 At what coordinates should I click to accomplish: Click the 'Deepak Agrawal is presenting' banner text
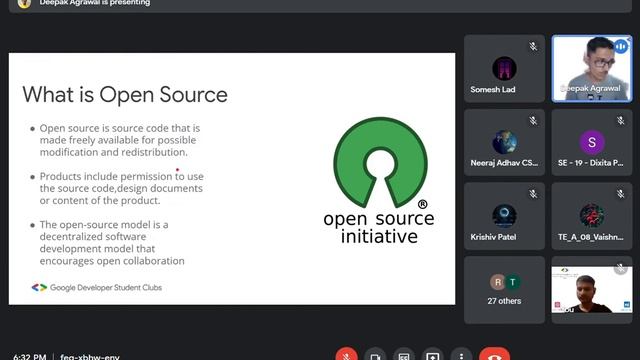[95, 3]
